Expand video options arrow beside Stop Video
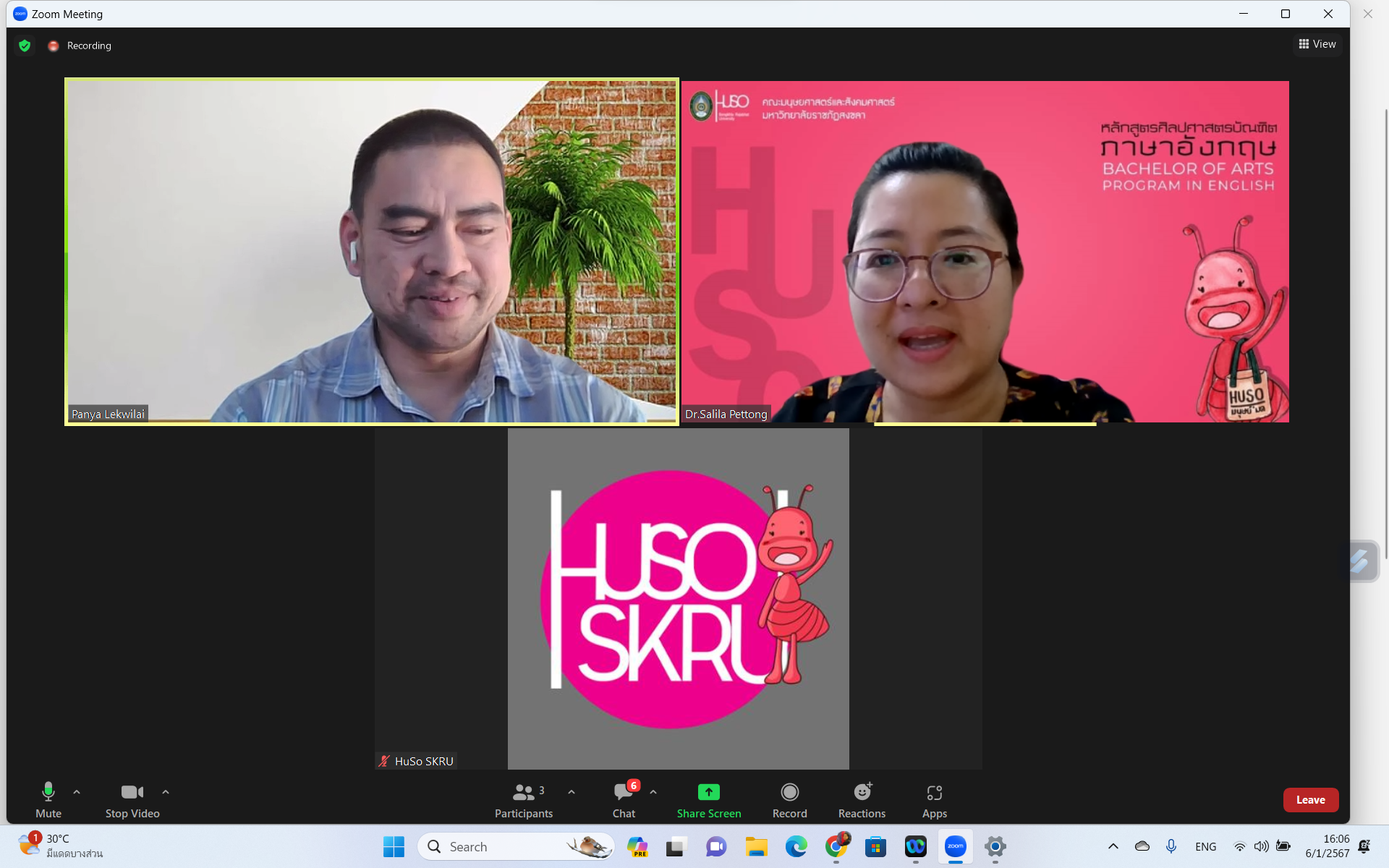This screenshot has height=868, width=1389. tap(166, 792)
